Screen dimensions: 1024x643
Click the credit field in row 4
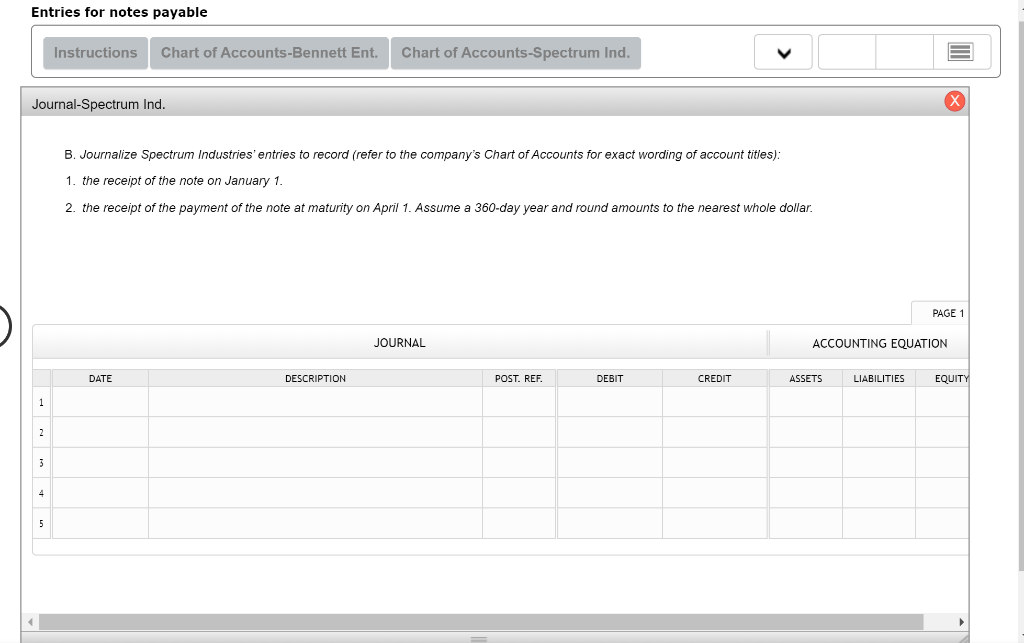pyautogui.click(x=714, y=493)
